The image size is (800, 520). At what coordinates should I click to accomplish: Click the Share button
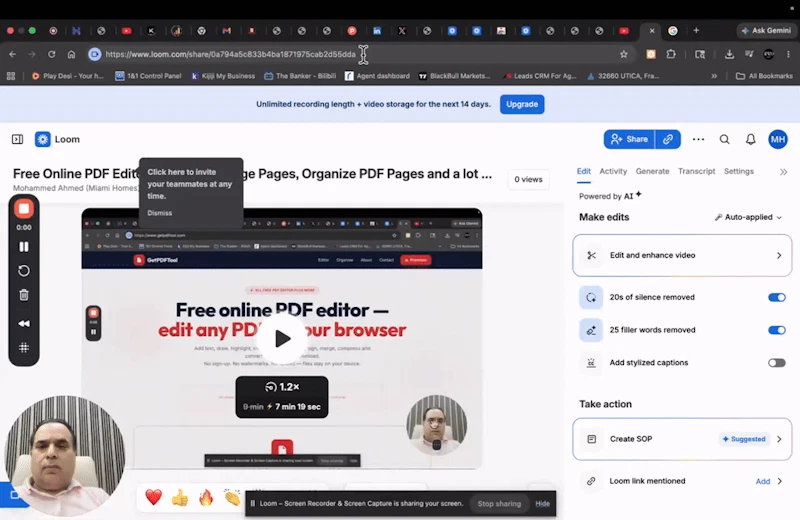tap(629, 139)
